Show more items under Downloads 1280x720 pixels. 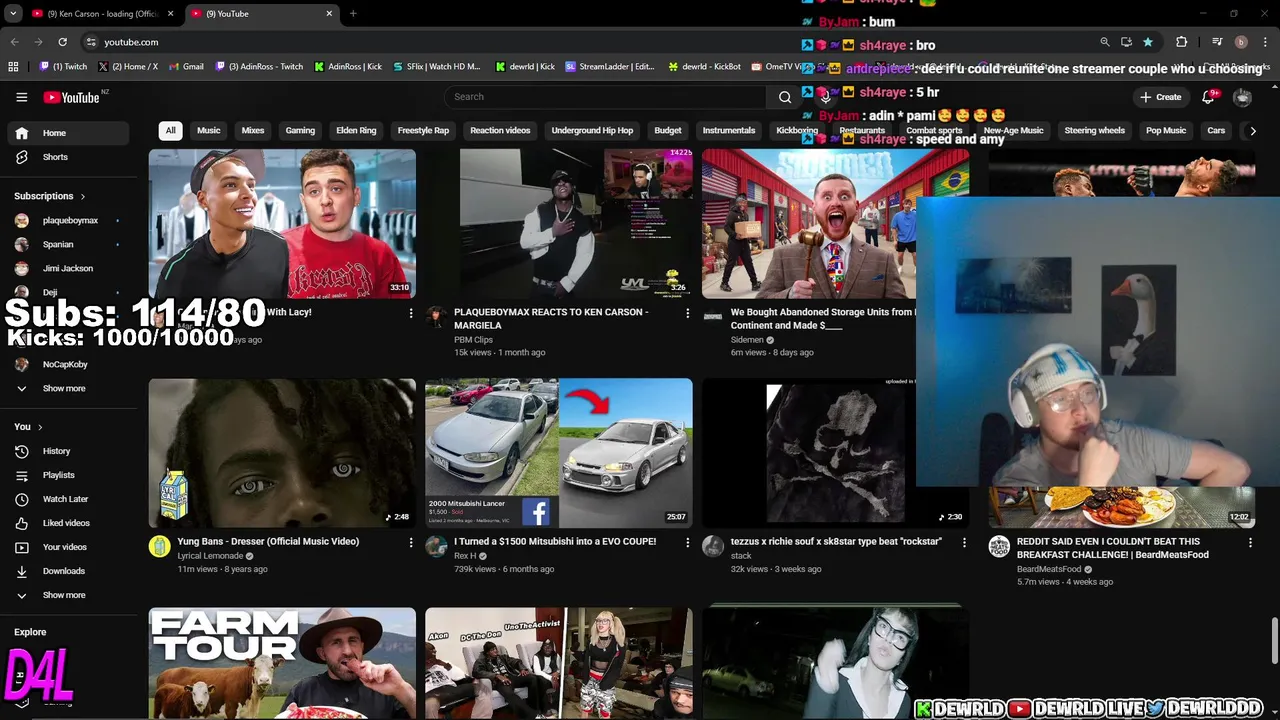click(x=65, y=595)
